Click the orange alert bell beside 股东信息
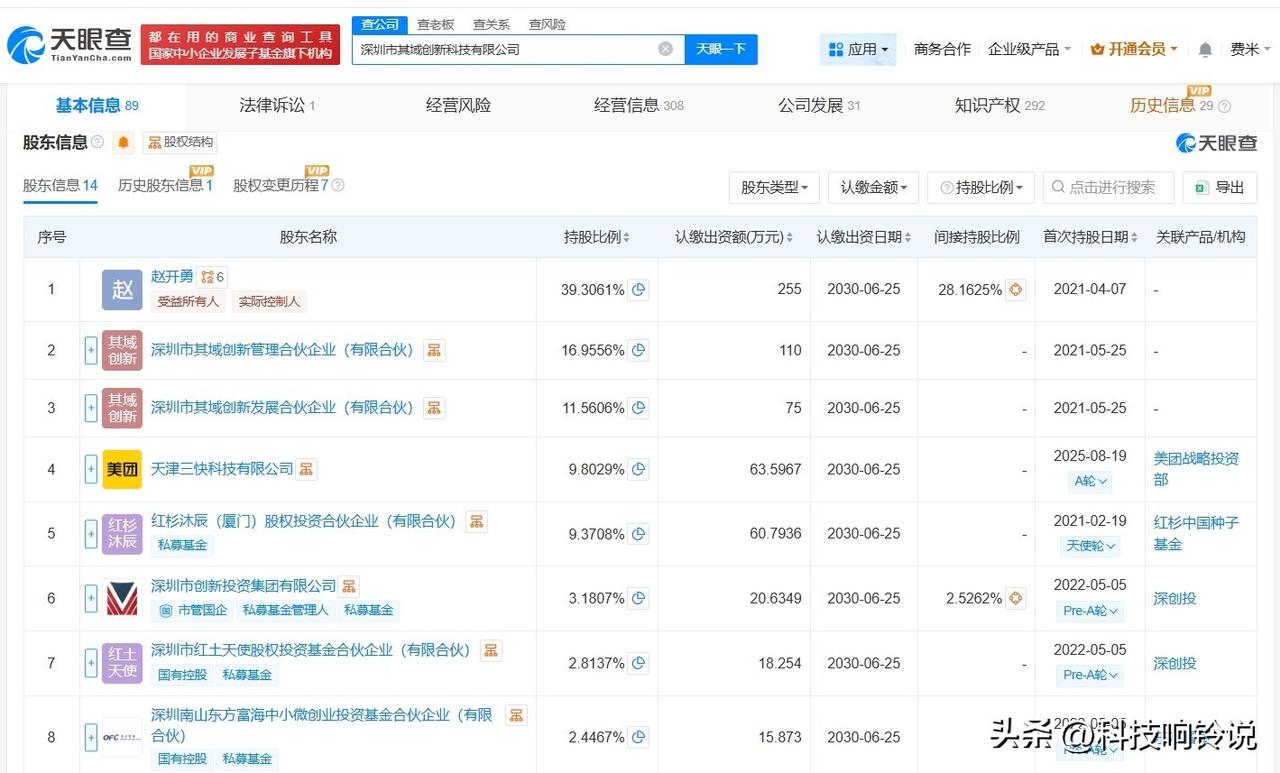Viewport: 1280px width, 773px height. [124, 142]
